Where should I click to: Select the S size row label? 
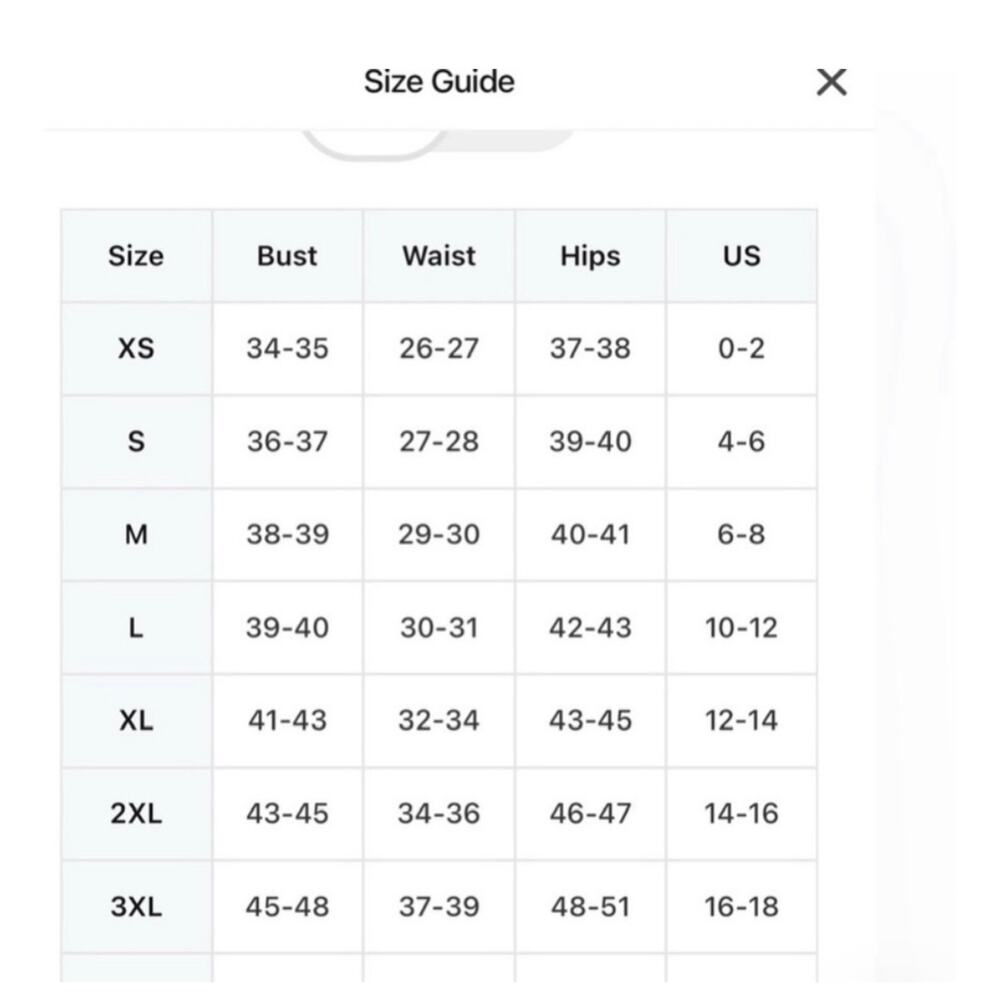tap(136, 442)
